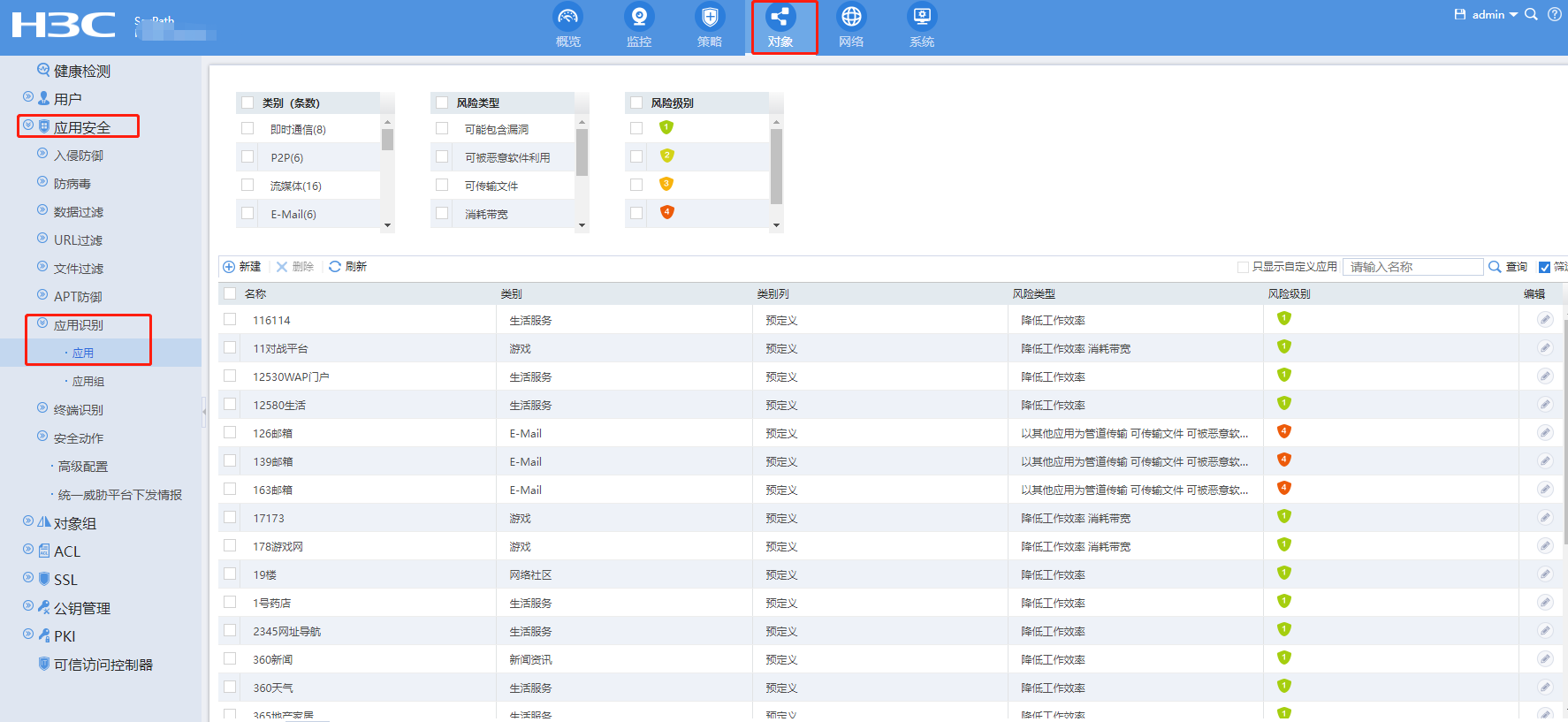Edit the 360新闻 row pencil icon

pyautogui.click(x=1545, y=658)
